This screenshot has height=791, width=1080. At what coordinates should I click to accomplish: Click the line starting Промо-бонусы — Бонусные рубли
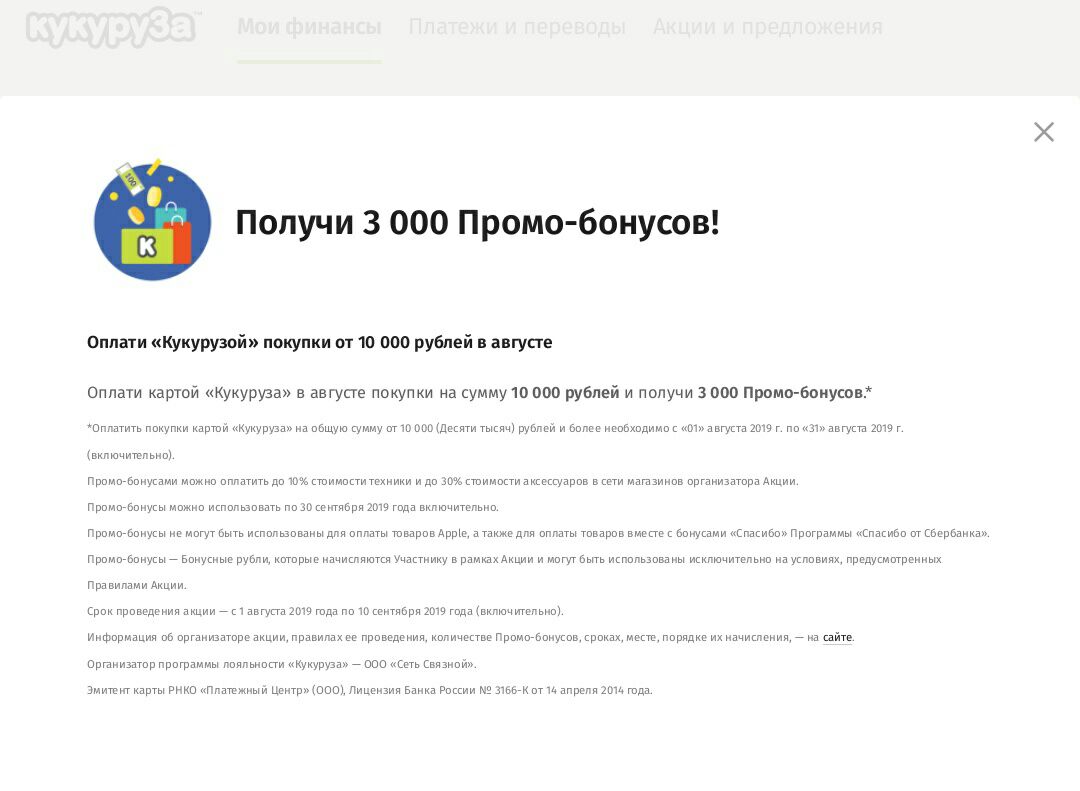(x=514, y=572)
